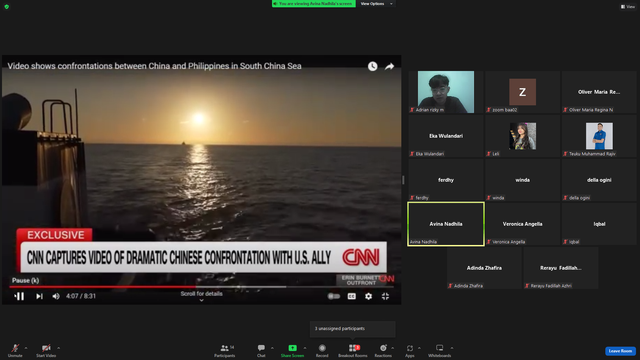Screen dimensions: 640x360
Task: Select Teuku Muhammad Rajiv participant tile
Action: (599, 136)
